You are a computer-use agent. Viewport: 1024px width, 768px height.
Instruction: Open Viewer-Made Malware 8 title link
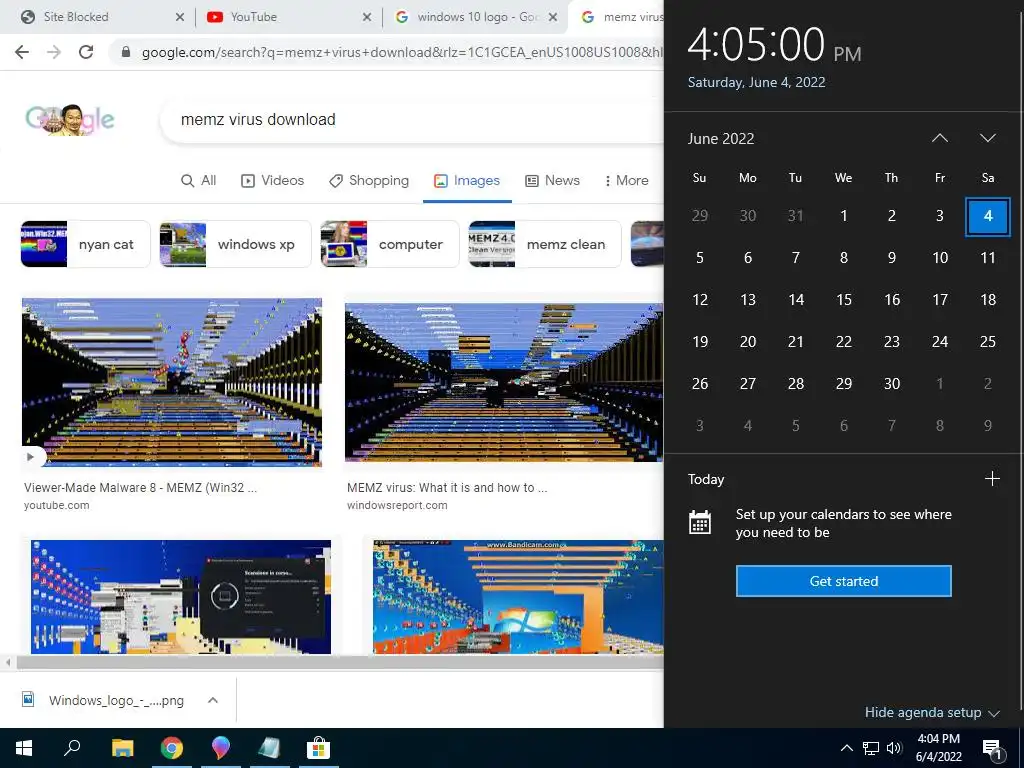(x=140, y=488)
